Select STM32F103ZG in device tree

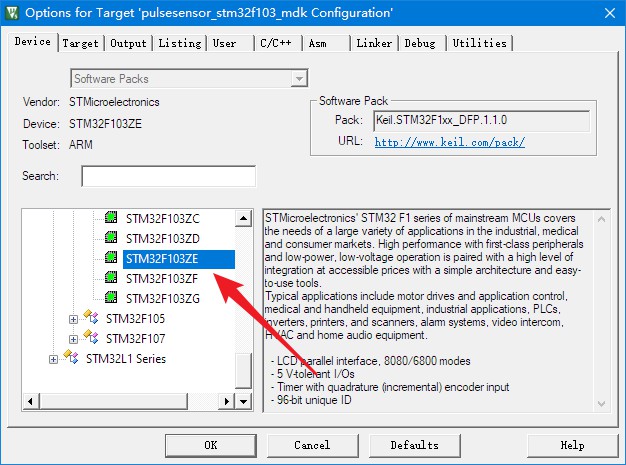click(x=163, y=299)
